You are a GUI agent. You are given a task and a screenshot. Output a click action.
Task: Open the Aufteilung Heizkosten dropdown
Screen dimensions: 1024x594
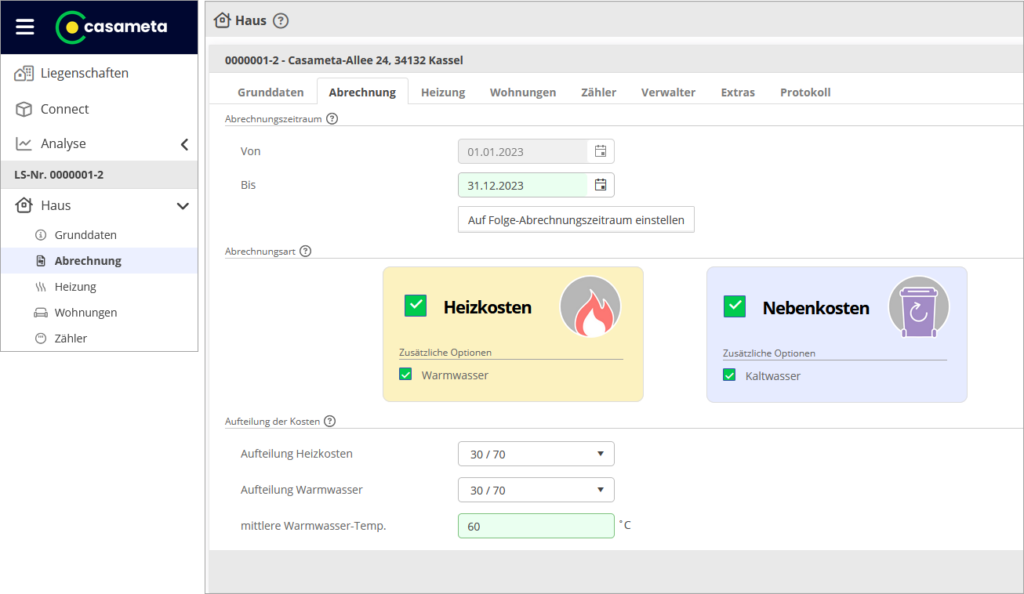click(x=535, y=454)
